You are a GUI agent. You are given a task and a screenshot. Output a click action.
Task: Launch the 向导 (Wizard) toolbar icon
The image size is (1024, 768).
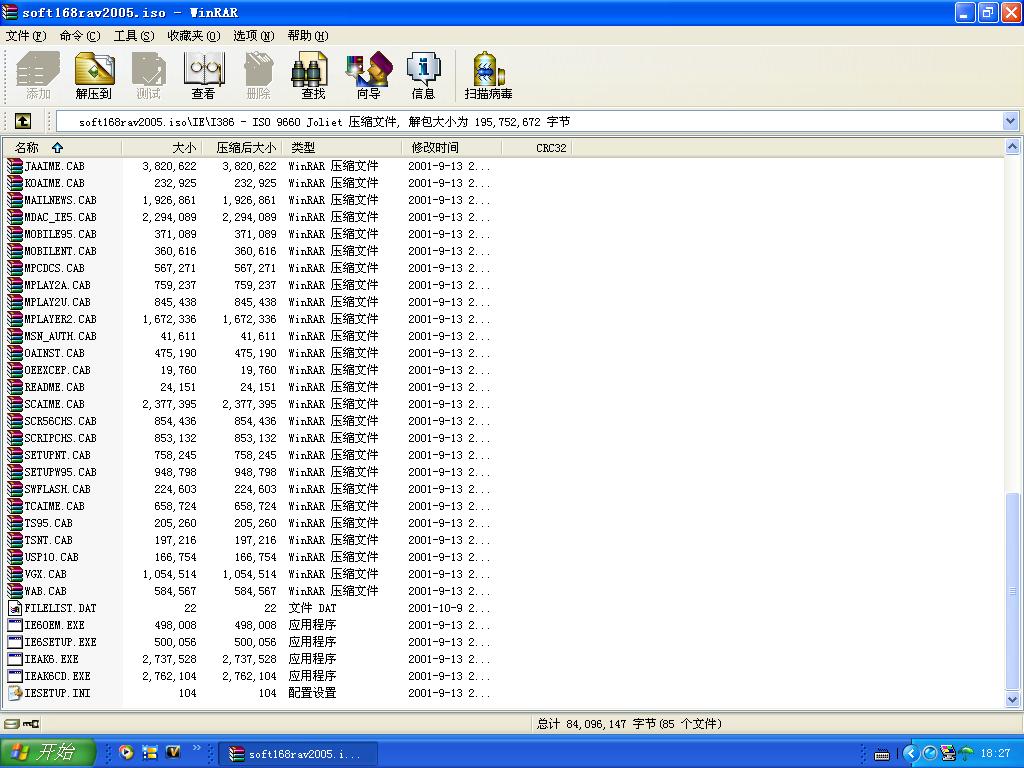click(x=368, y=76)
